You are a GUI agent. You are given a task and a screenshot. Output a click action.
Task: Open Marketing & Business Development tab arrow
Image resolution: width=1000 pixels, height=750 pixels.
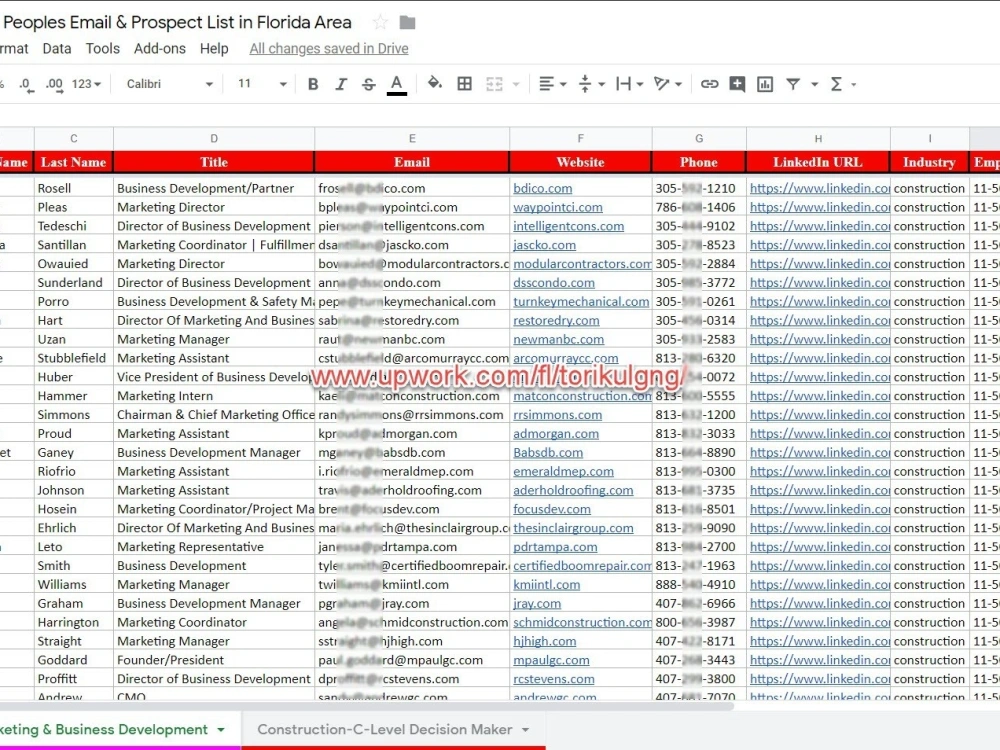[221, 730]
